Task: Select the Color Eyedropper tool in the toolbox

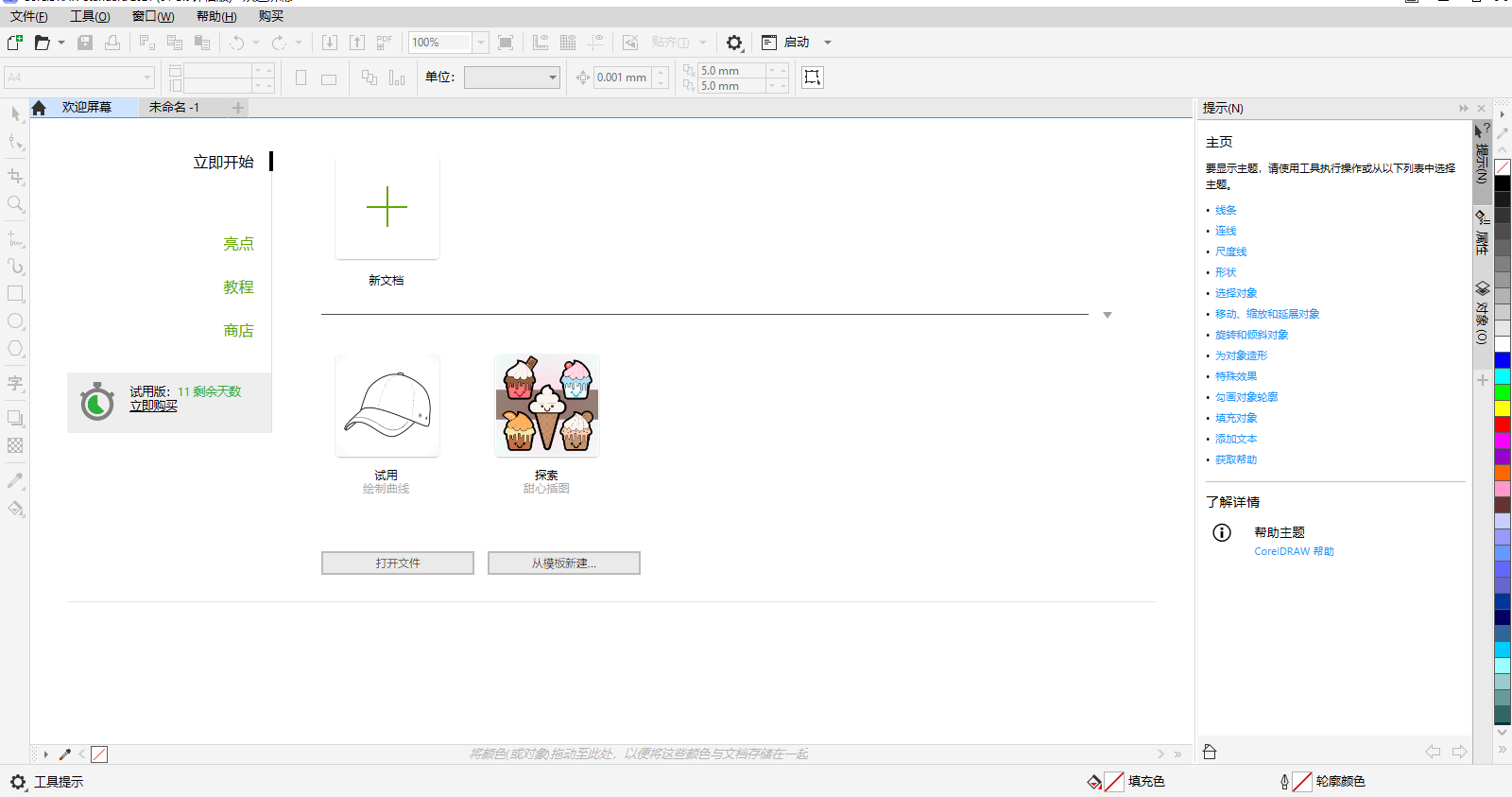Action: (x=16, y=480)
